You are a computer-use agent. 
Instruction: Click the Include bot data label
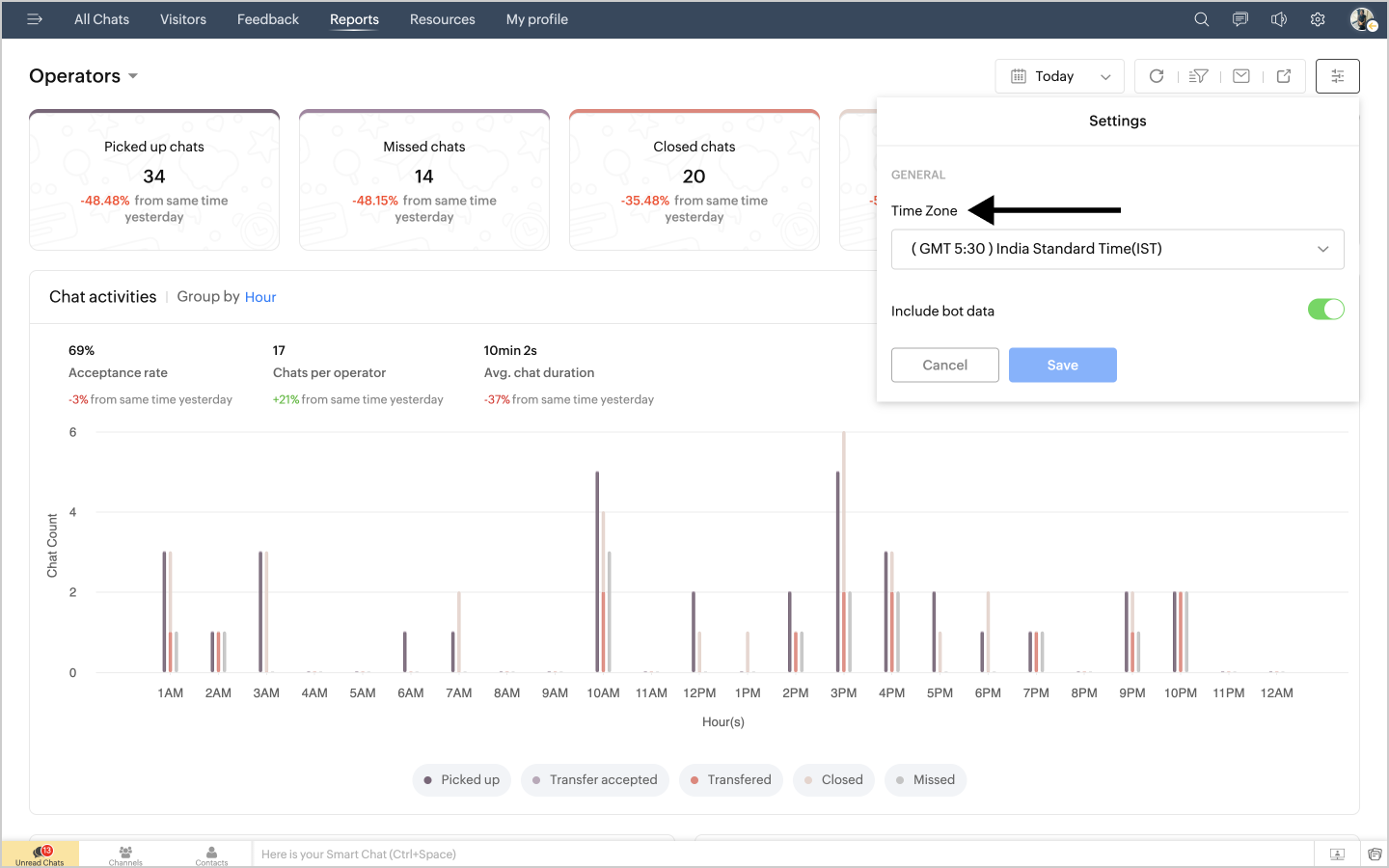tap(942, 312)
